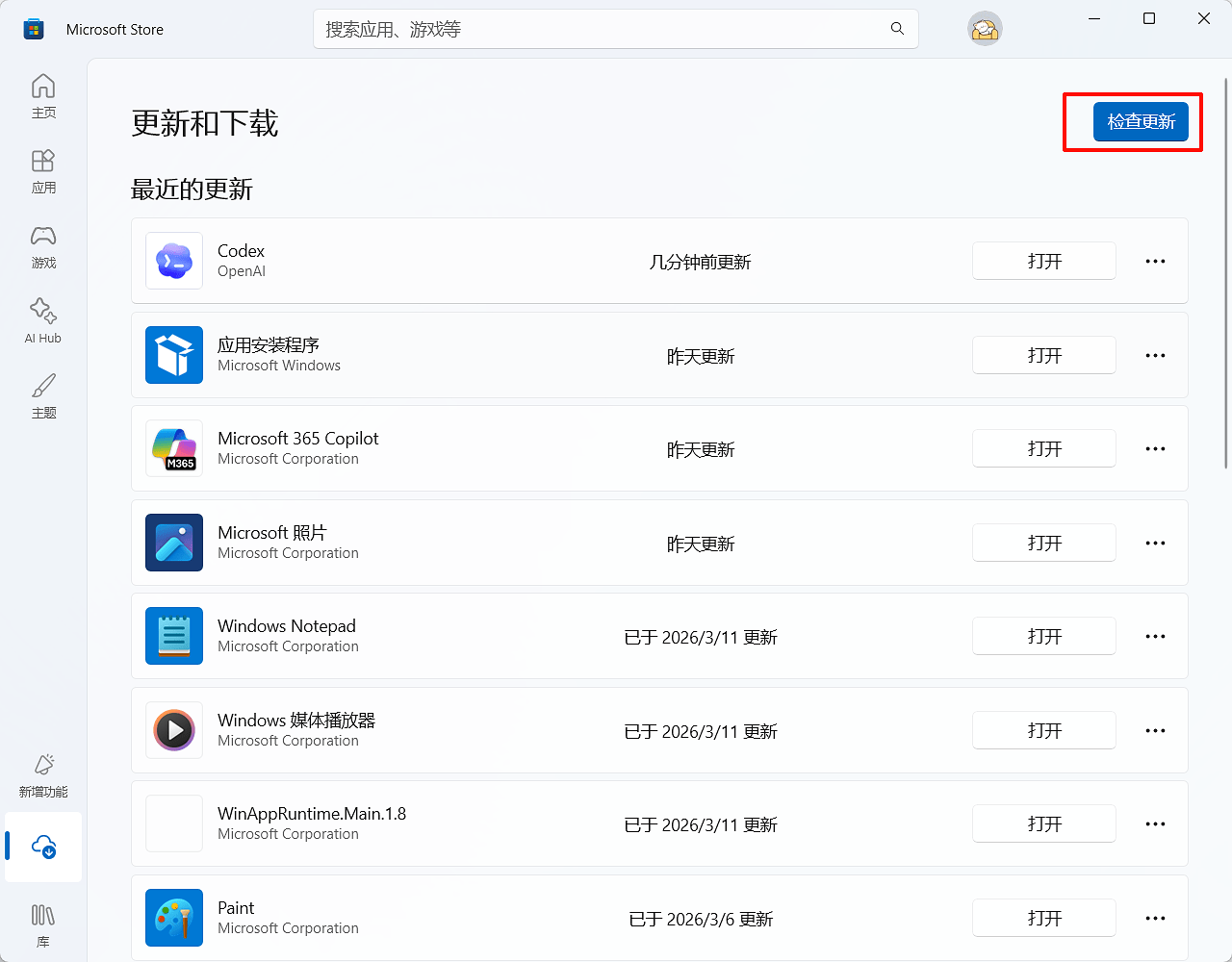Open more options for Paint

[1155, 918]
